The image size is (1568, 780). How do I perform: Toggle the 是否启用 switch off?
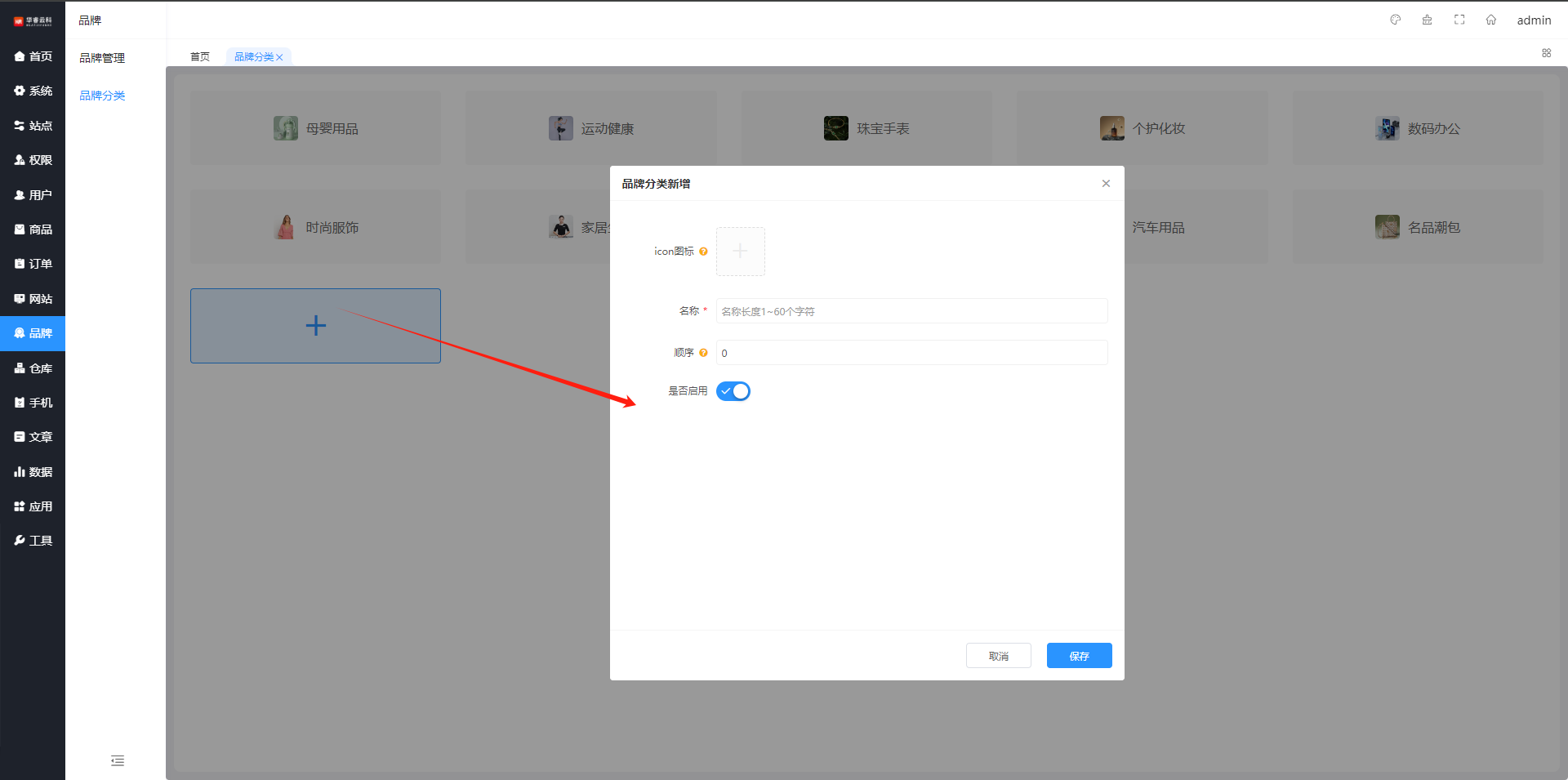(733, 391)
